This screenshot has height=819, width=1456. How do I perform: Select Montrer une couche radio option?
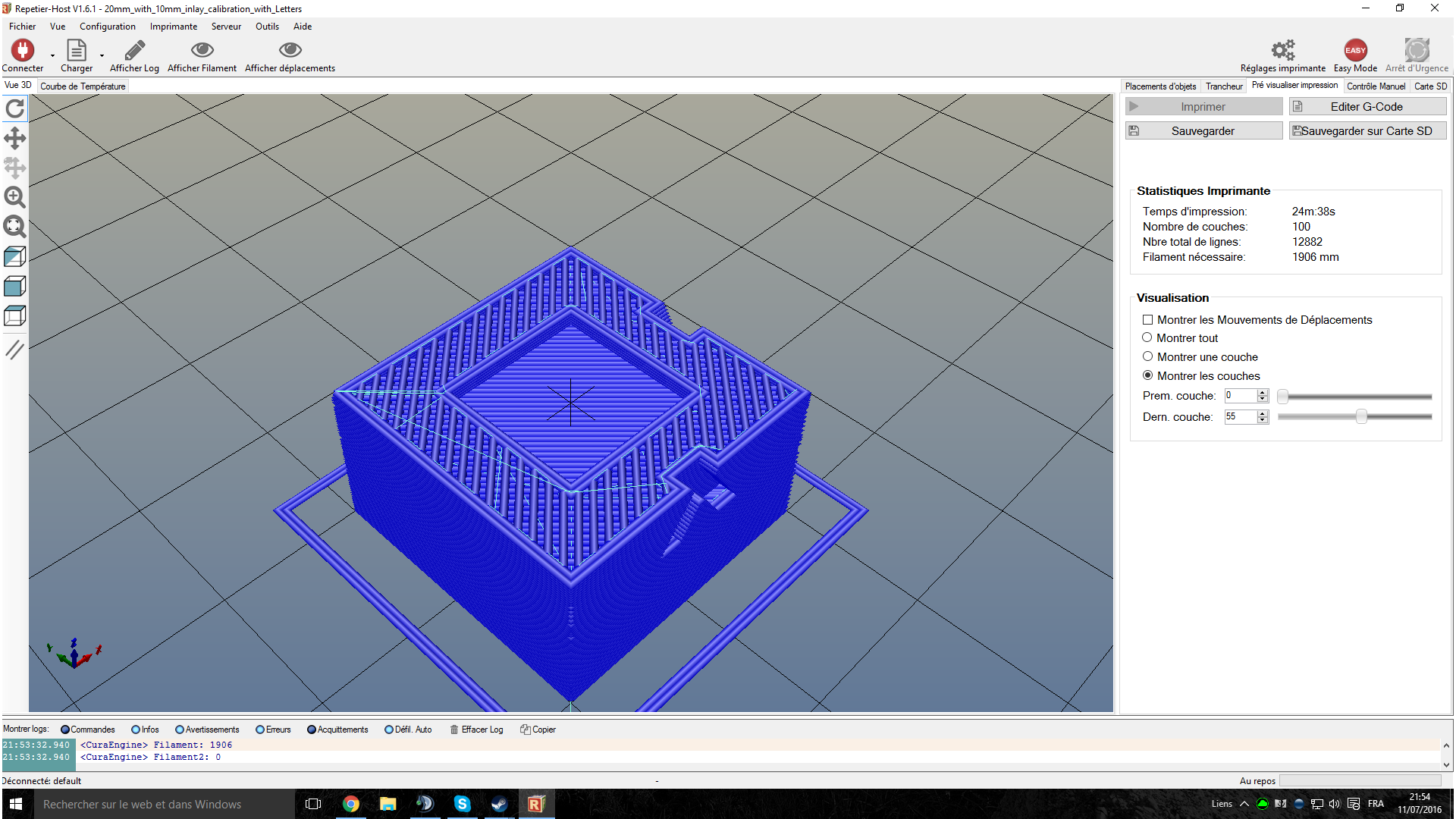pos(1147,356)
